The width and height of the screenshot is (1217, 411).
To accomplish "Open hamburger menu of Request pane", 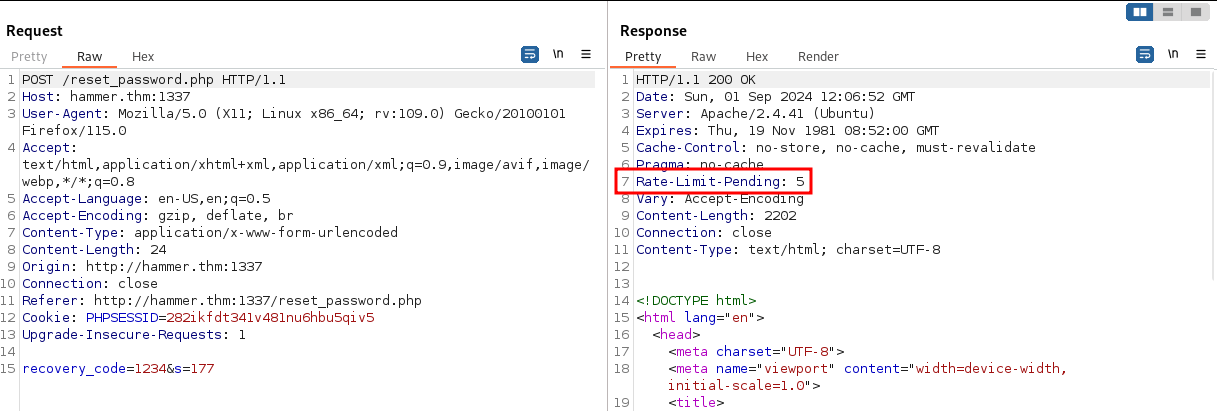I will coord(586,54).
